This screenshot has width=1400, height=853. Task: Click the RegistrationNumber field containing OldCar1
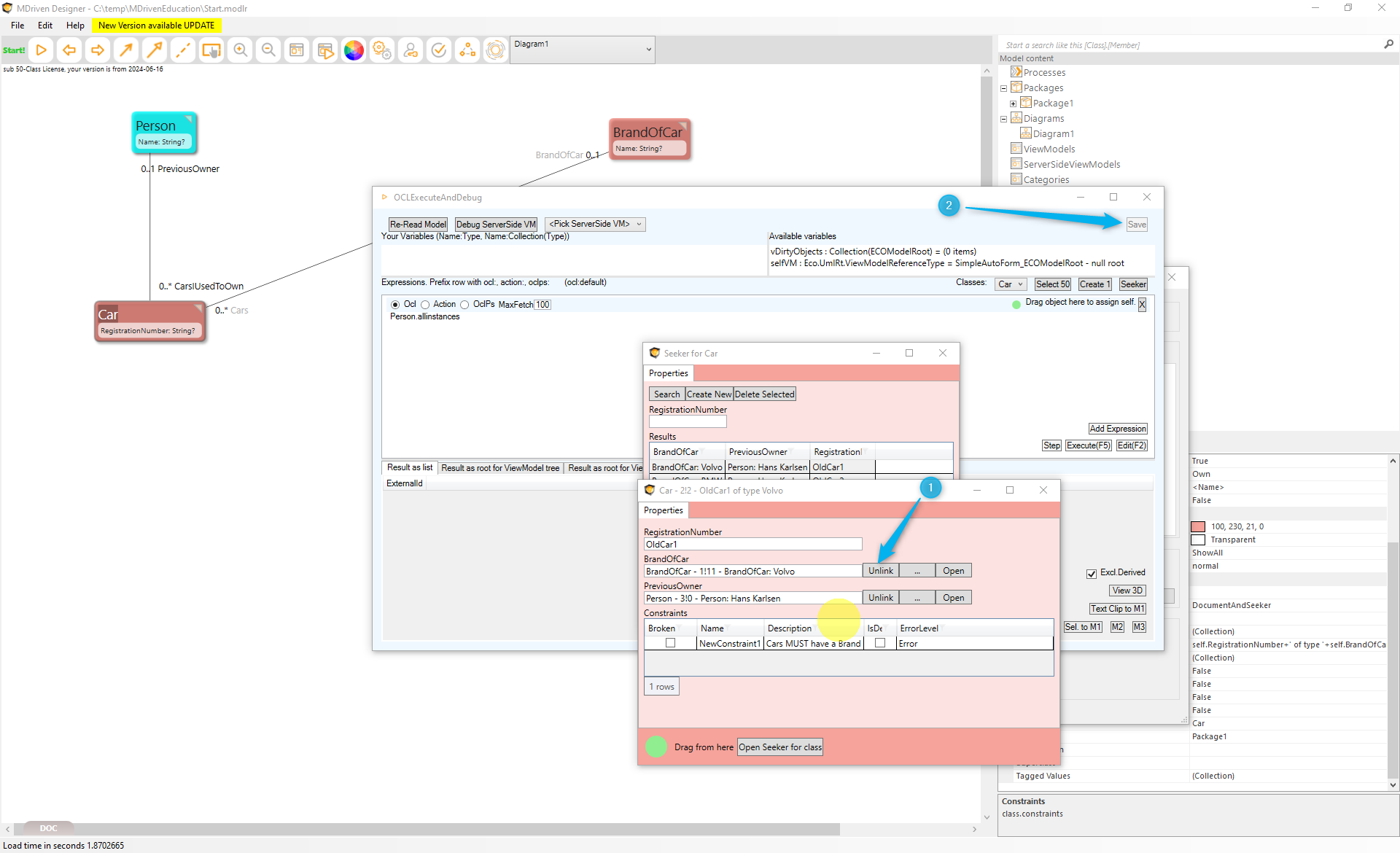(752, 545)
